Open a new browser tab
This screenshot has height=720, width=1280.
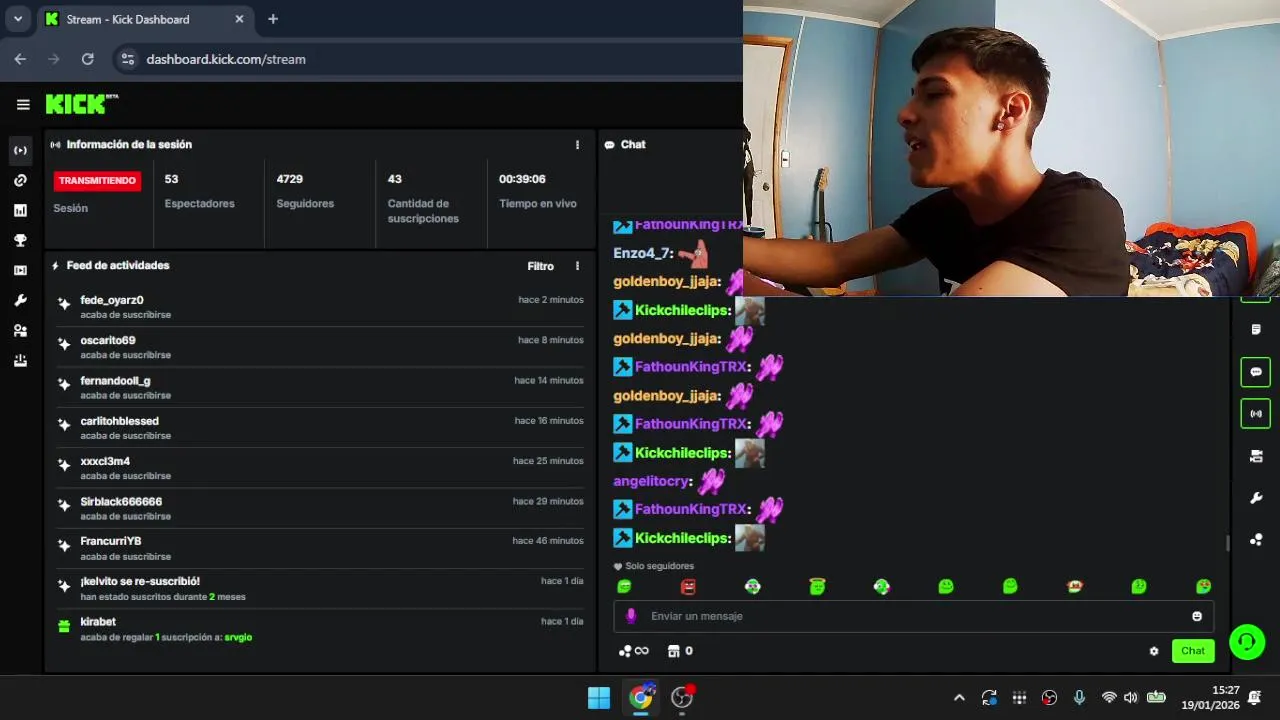pos(273,19)
